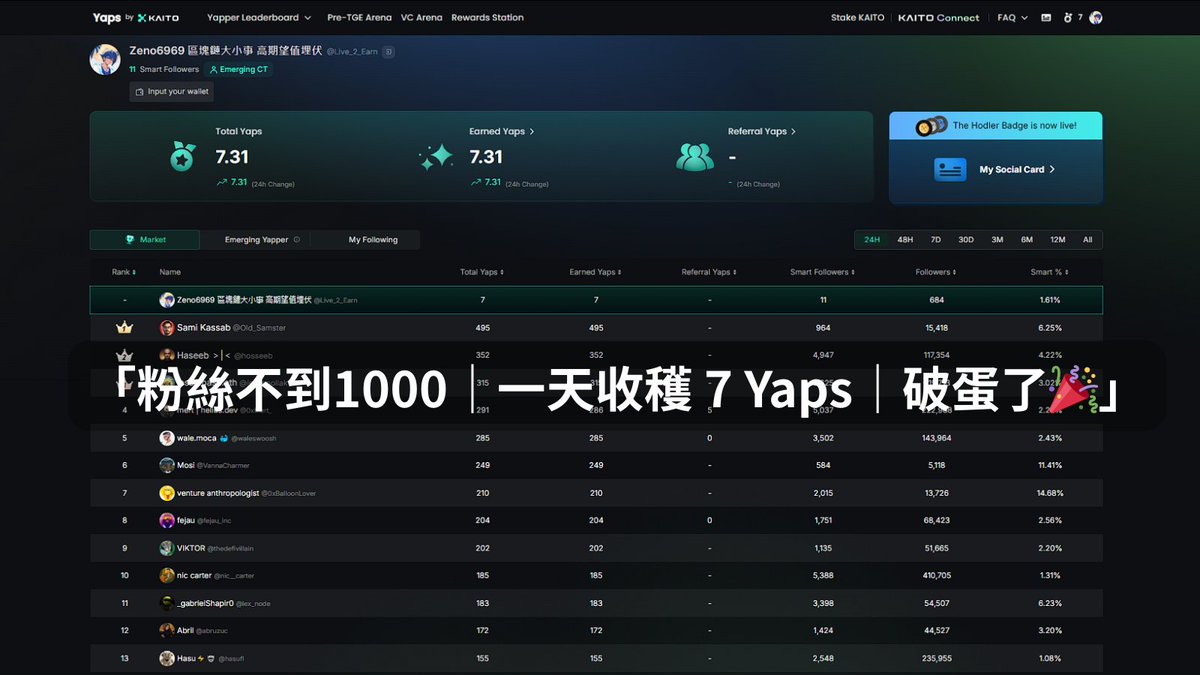Click the small icon after @Live_2_Earn handle

point(389,51)
